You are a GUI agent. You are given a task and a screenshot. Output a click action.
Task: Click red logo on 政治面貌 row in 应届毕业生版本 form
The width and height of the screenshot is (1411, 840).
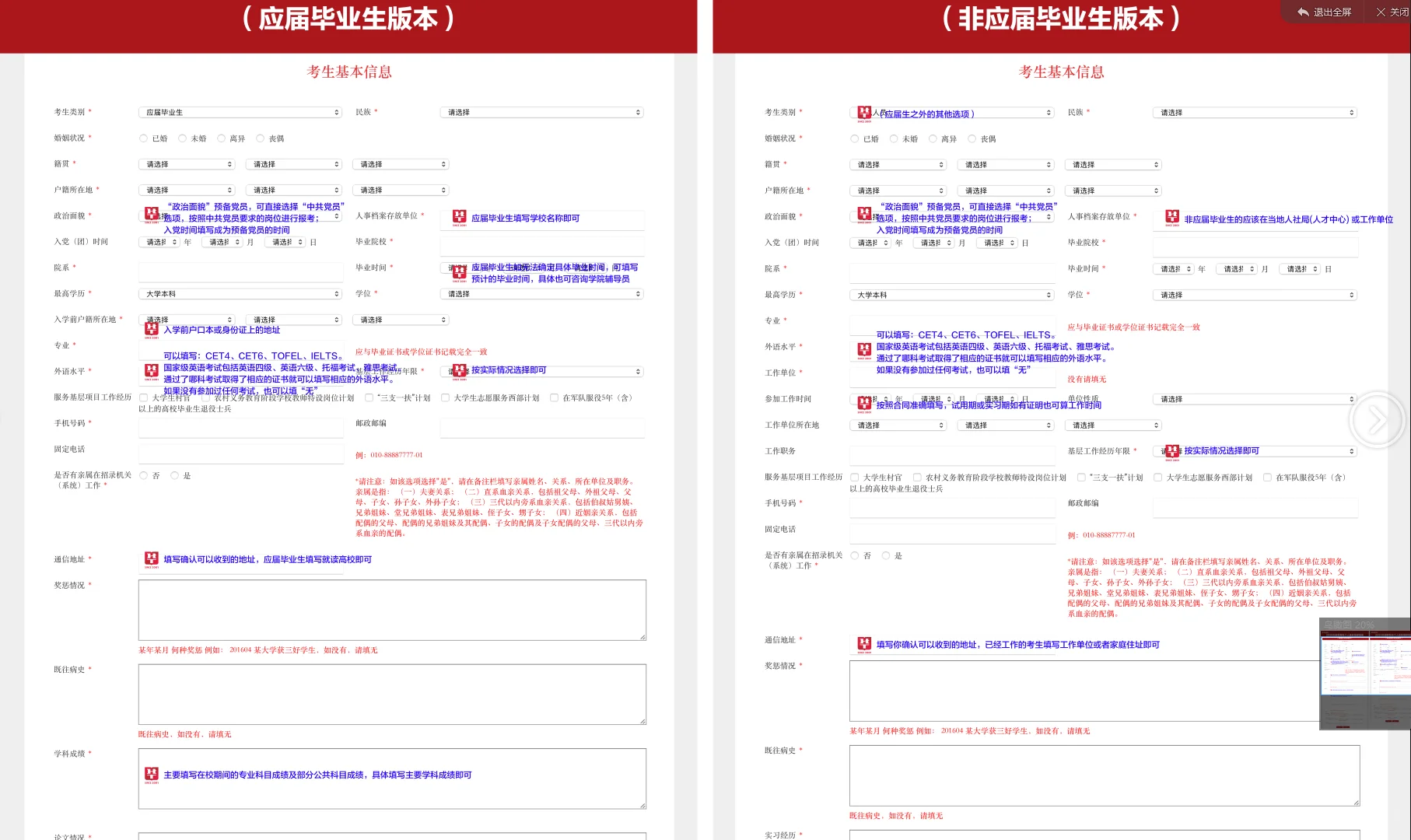coord(152,215)
